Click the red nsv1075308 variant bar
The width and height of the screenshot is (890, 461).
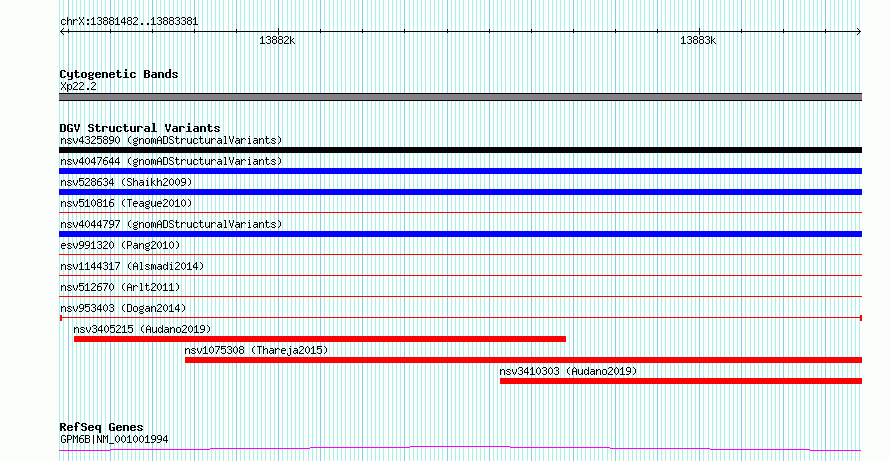click(x=523, y=360)
